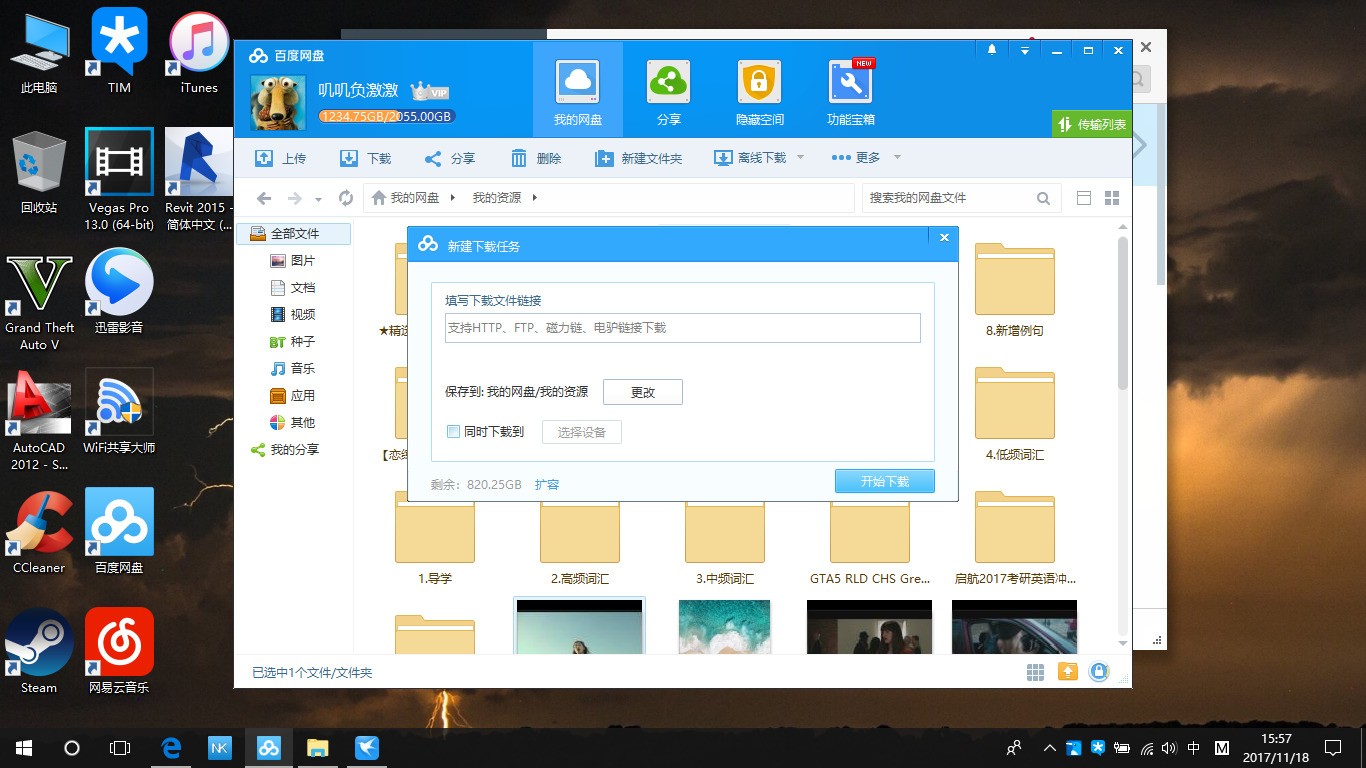This screenshot has width=1366, height=768.
Task: Click the storage usage progress bar
Action: [x=386, y=117]
